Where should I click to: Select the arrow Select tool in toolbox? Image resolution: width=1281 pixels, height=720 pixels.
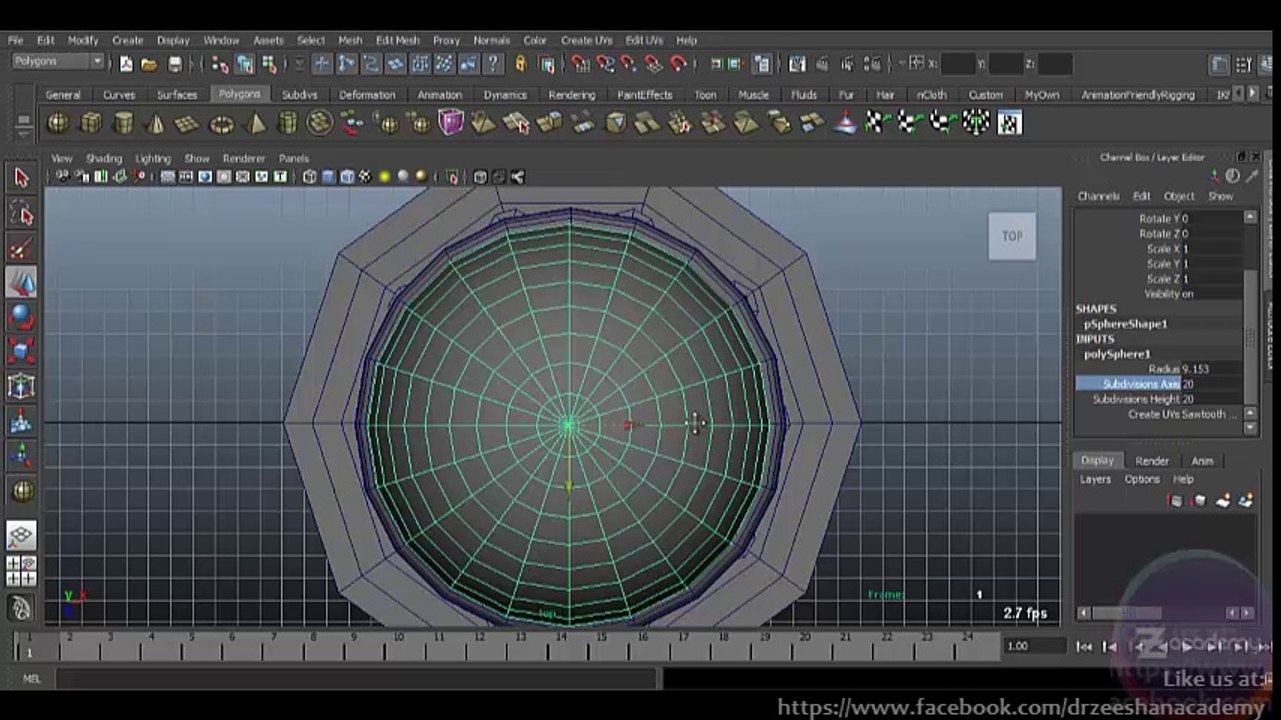click(21, 178)
